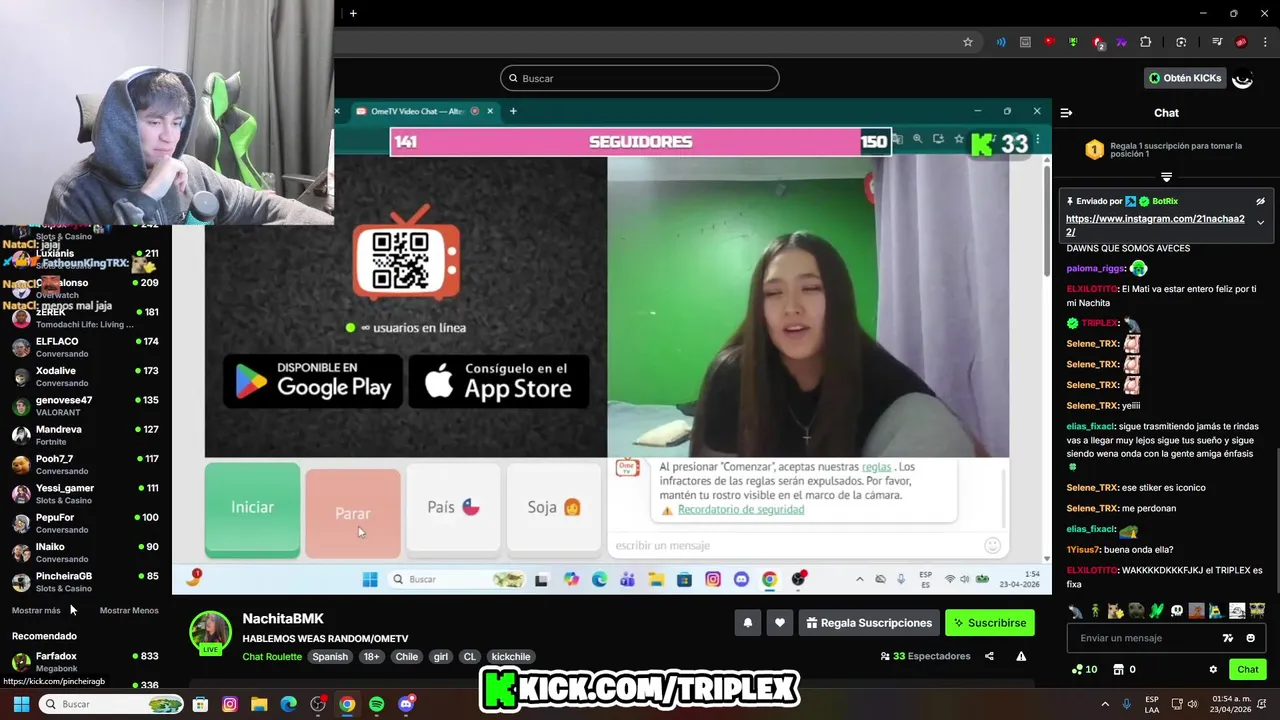Screen dimensions: 1280x720
Task: Open File Explorer from the Windows taskbar
Action: click(x=259, y=704)
